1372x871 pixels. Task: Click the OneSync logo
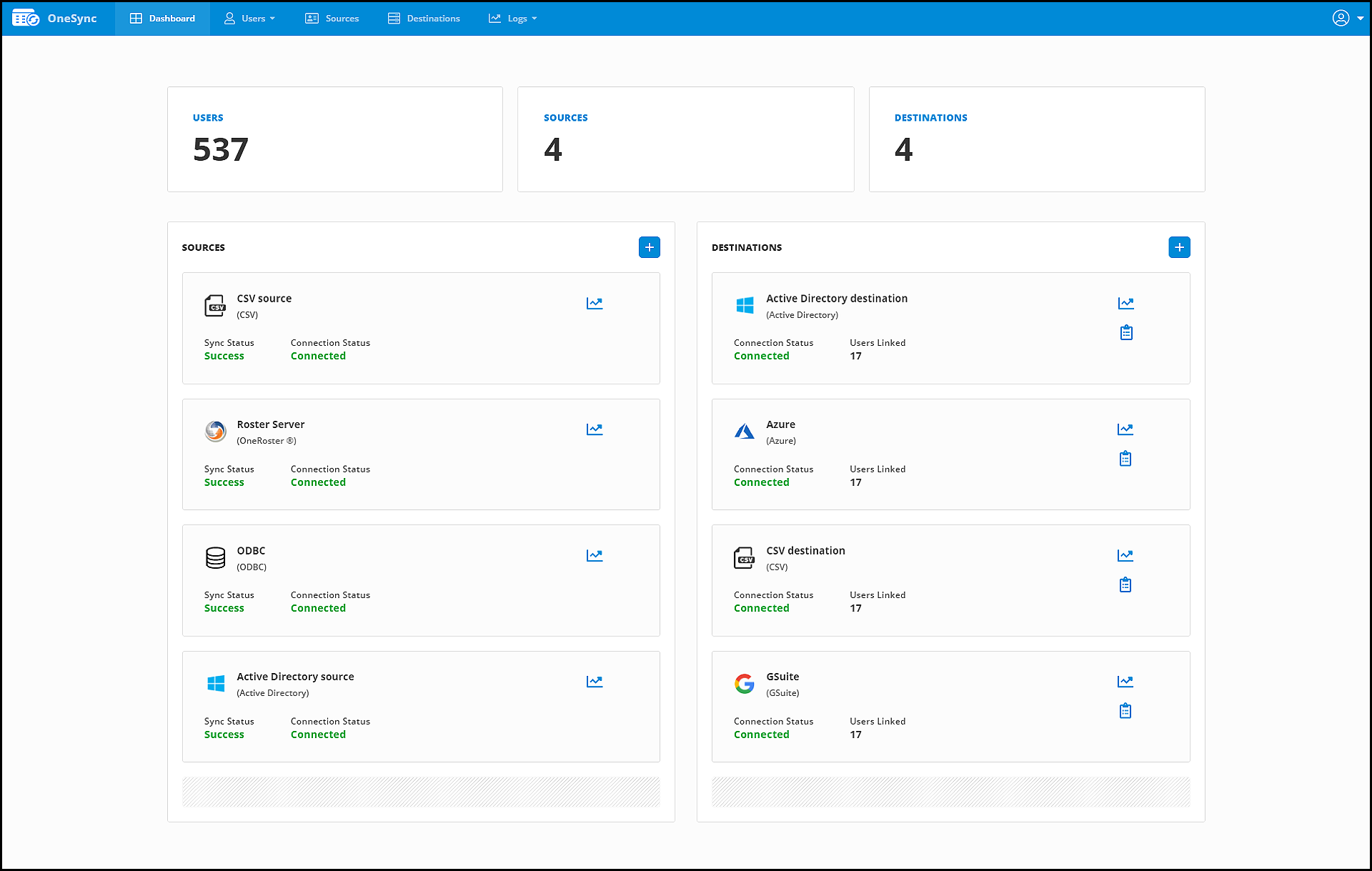pyautogui.click(x=57, y=18)
